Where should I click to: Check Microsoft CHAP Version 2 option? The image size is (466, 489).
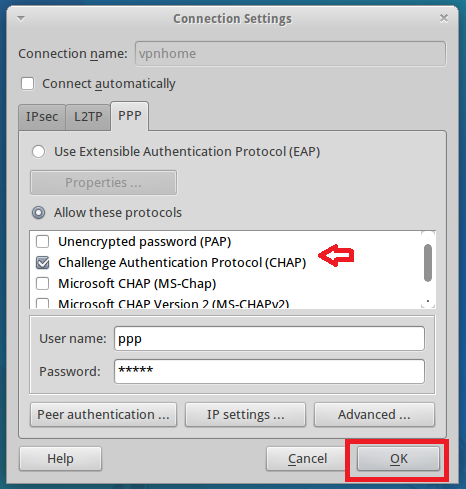tap(43, 303)
